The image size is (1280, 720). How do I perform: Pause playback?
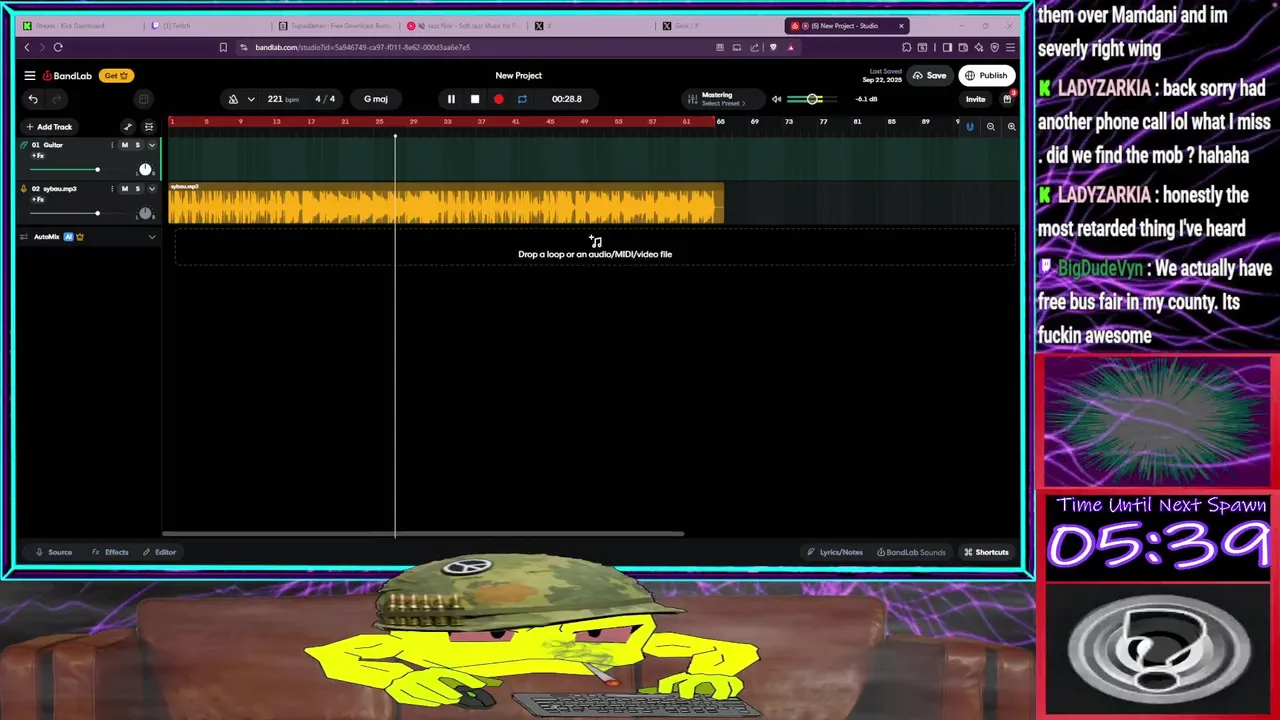point(451,99)
